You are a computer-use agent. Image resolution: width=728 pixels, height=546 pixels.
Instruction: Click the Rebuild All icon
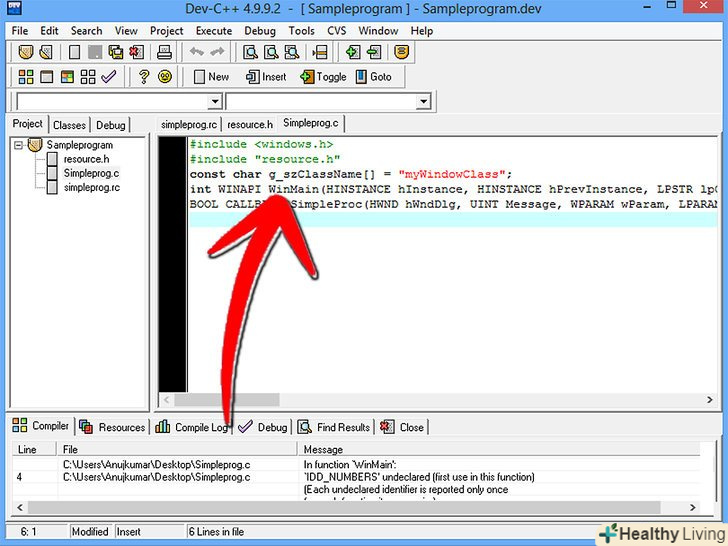pos(88,77)
